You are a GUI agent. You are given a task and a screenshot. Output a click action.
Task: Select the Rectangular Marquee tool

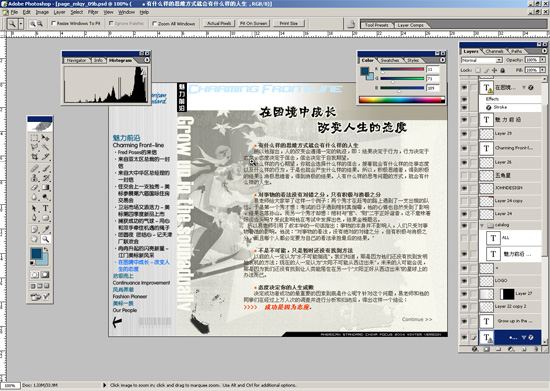(34, 138)
